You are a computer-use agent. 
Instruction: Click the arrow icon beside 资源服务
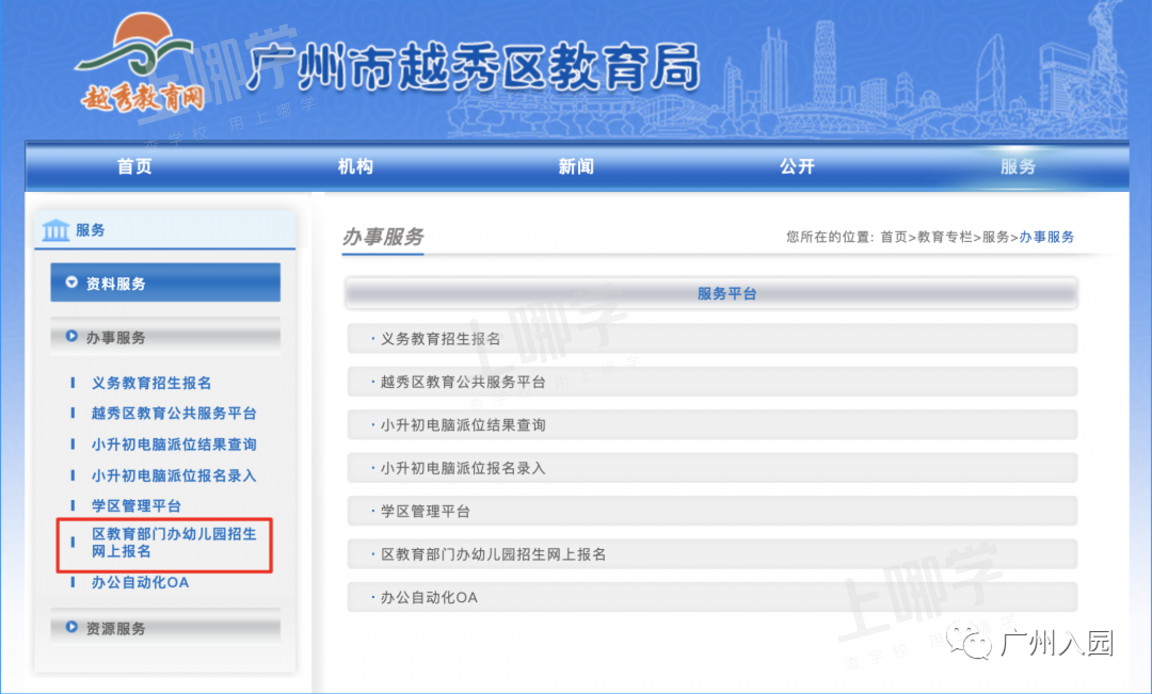pos(71,627)
